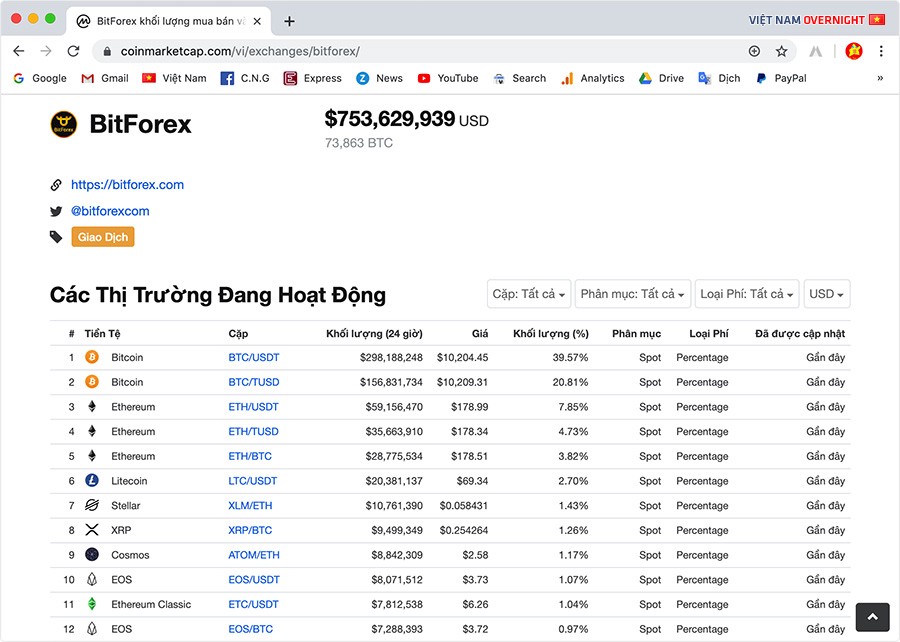
Task: Open the ETC/USDT pair link
Action: pyautogui.click(x=253, y=604)
